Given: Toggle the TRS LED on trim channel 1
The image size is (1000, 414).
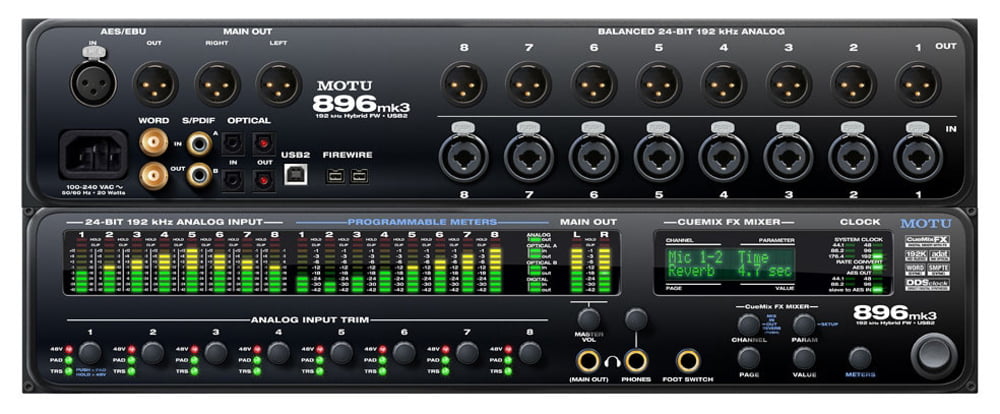Looking at the screenshot, I should (x=69, y=371).
